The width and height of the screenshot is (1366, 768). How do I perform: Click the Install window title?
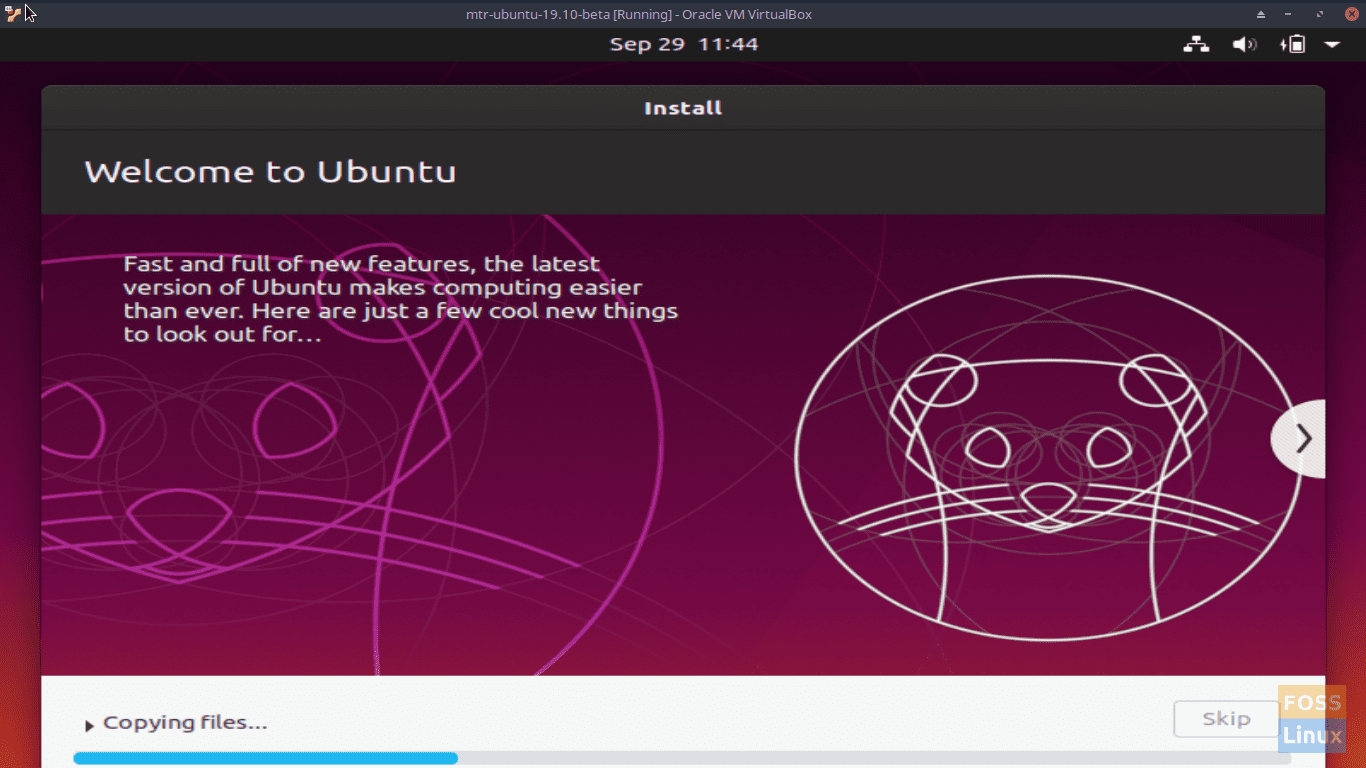point(683,108)
